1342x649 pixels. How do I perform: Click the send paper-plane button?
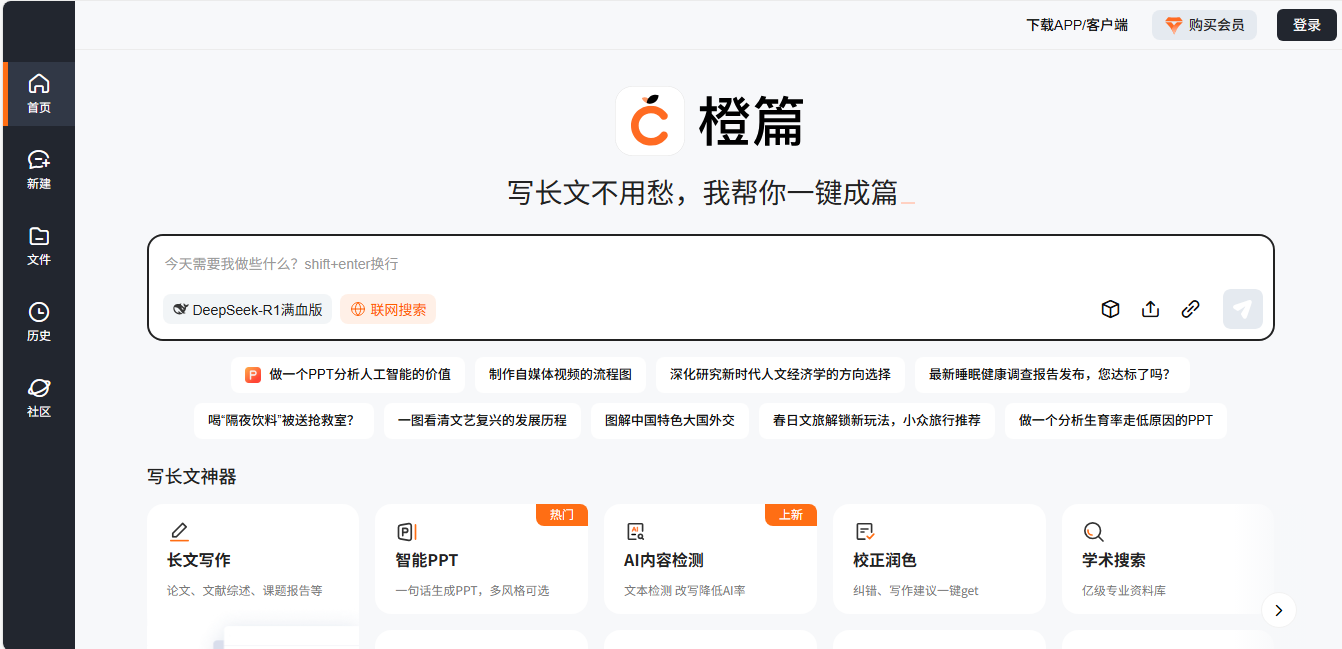[x=1243, y=309]
